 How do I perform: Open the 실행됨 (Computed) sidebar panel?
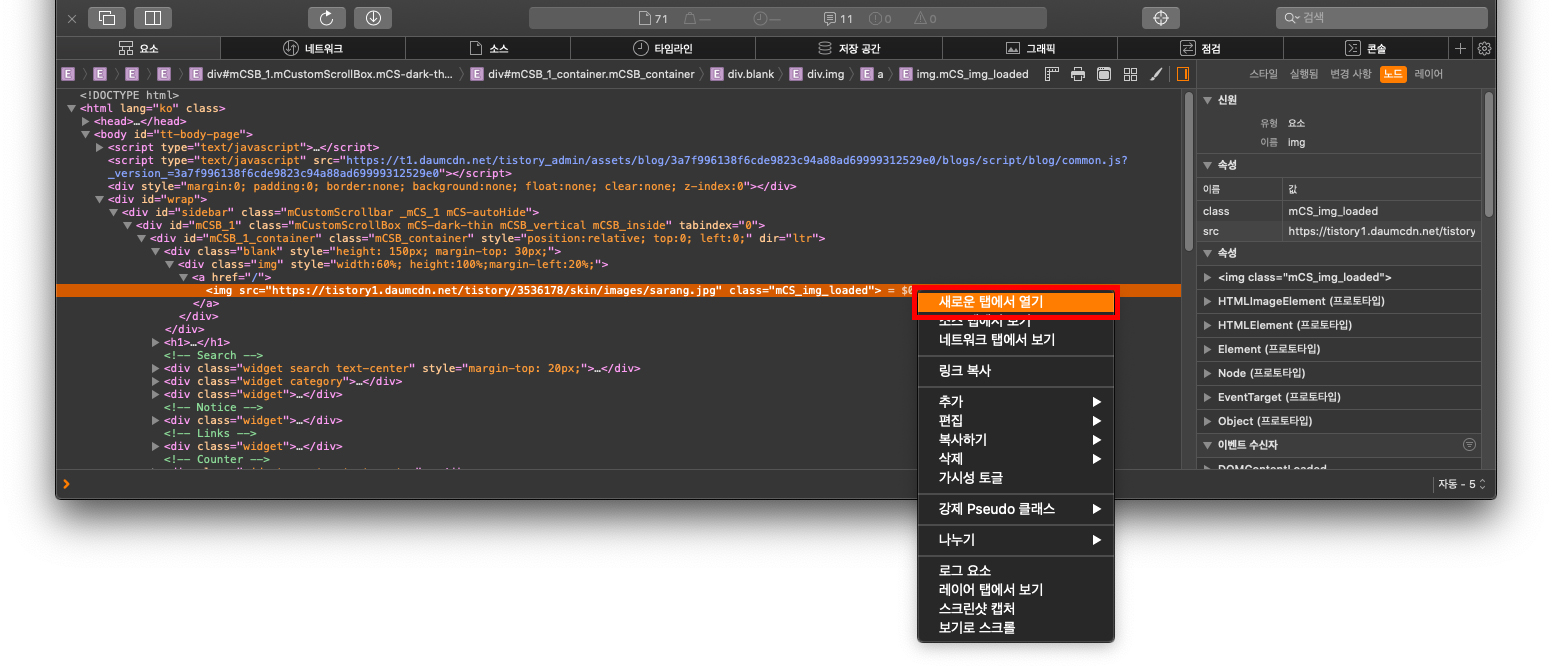(x=1303, y=74)
